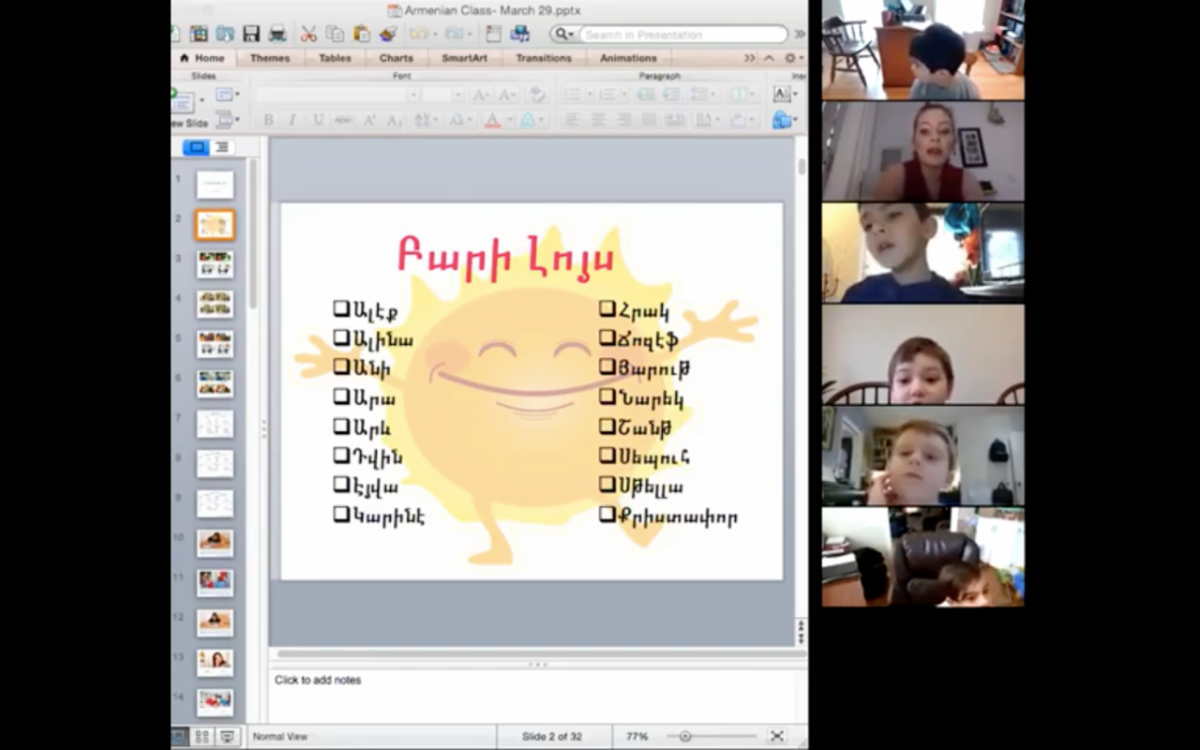Image resolution: width=1200 pixels, height=750 pixels.
Task: Decrease indent level icon
Action: (x=646, y=95)
